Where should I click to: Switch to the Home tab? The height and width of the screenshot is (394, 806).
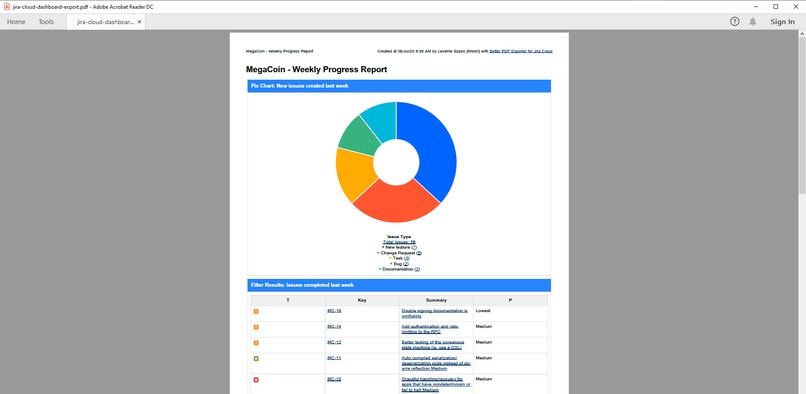[x=16, y=22]
